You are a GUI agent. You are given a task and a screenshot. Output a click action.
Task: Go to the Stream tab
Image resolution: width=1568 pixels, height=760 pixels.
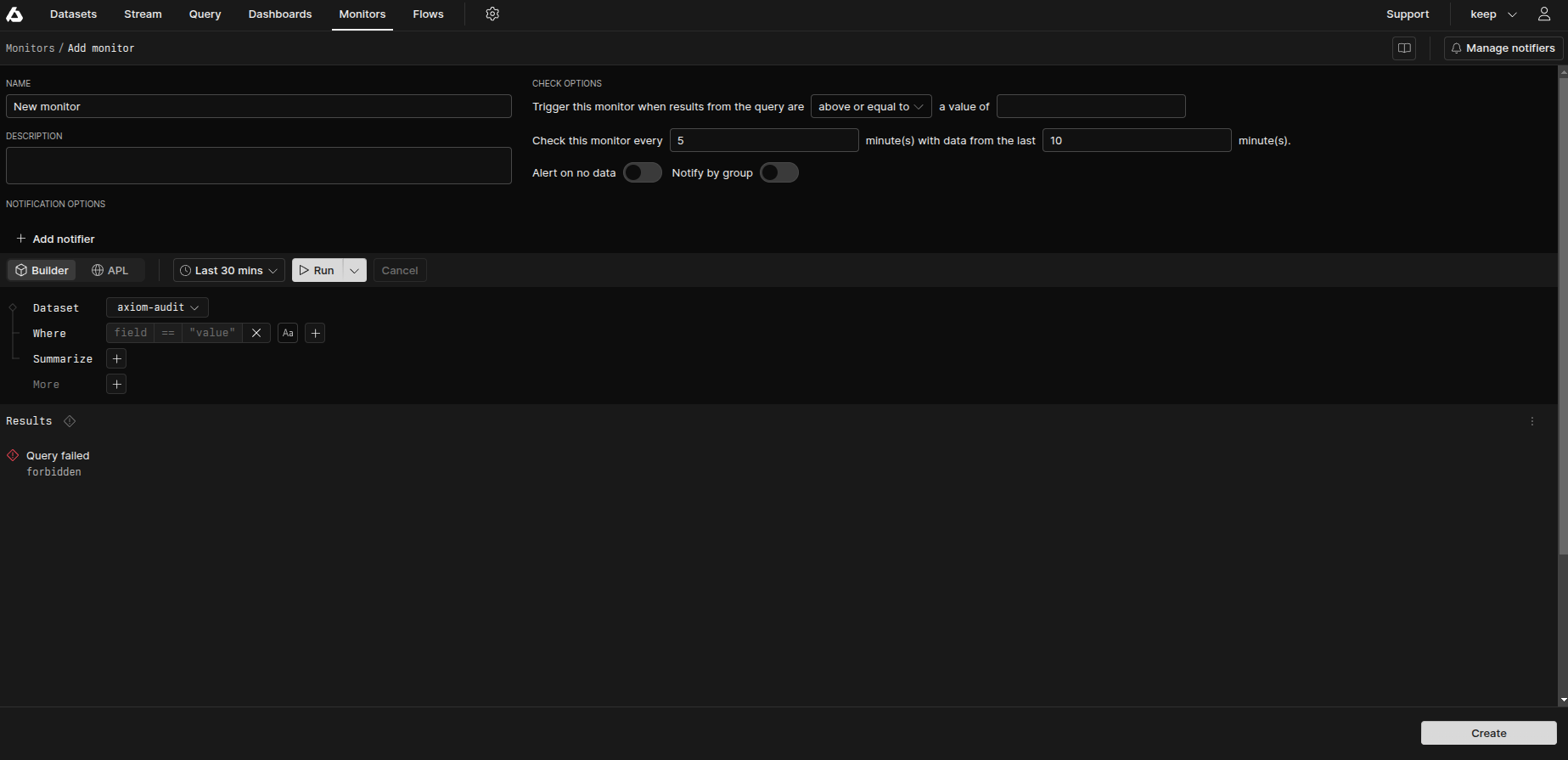[x=143, y=14]
